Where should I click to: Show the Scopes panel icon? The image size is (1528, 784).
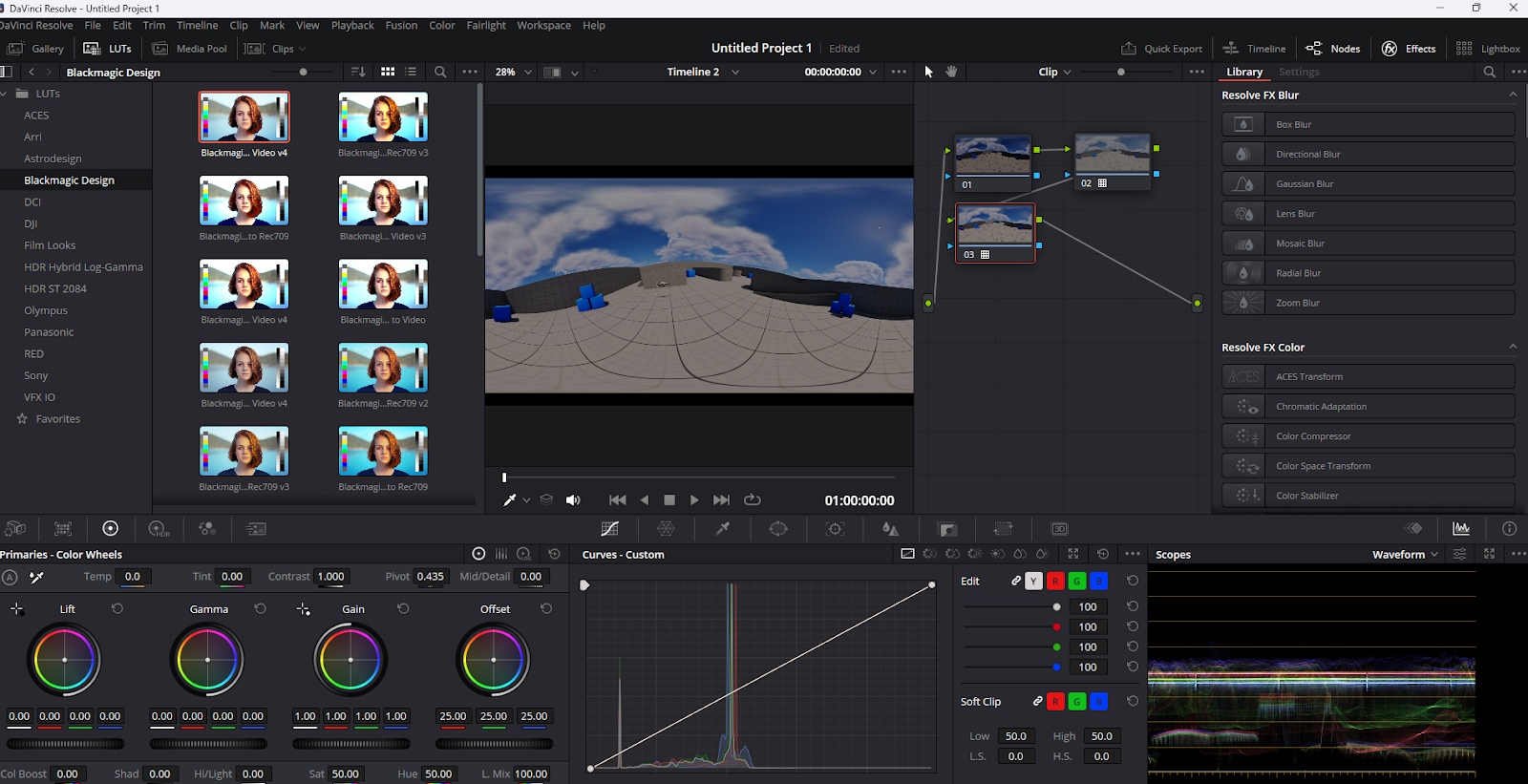[x=1461, y=529]
